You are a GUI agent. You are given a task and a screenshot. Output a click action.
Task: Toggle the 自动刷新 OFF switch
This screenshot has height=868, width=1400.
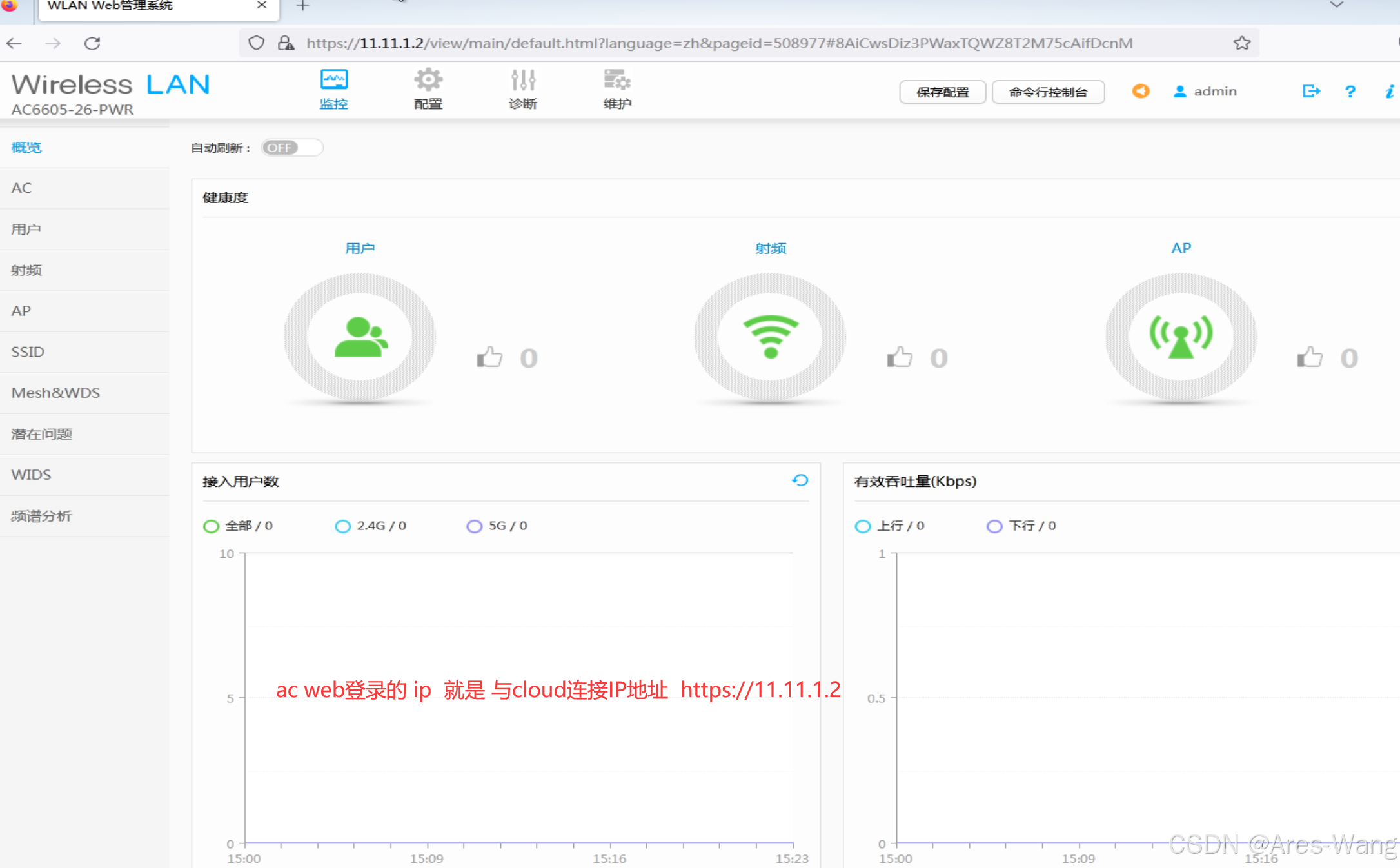tap(291, 148)
